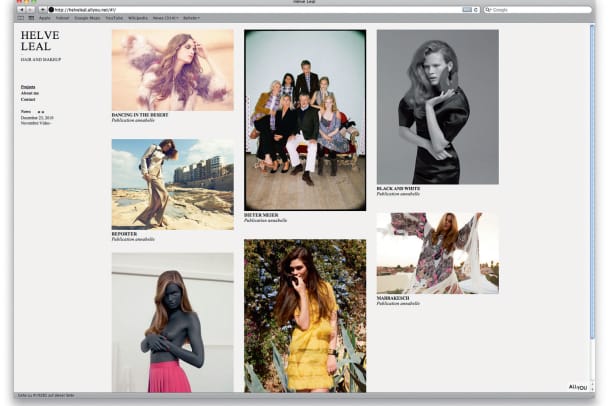The width and height of the screenshot is (609, 406).
Task: Click the next news dot next to News
Action: [x=43, y=112]
